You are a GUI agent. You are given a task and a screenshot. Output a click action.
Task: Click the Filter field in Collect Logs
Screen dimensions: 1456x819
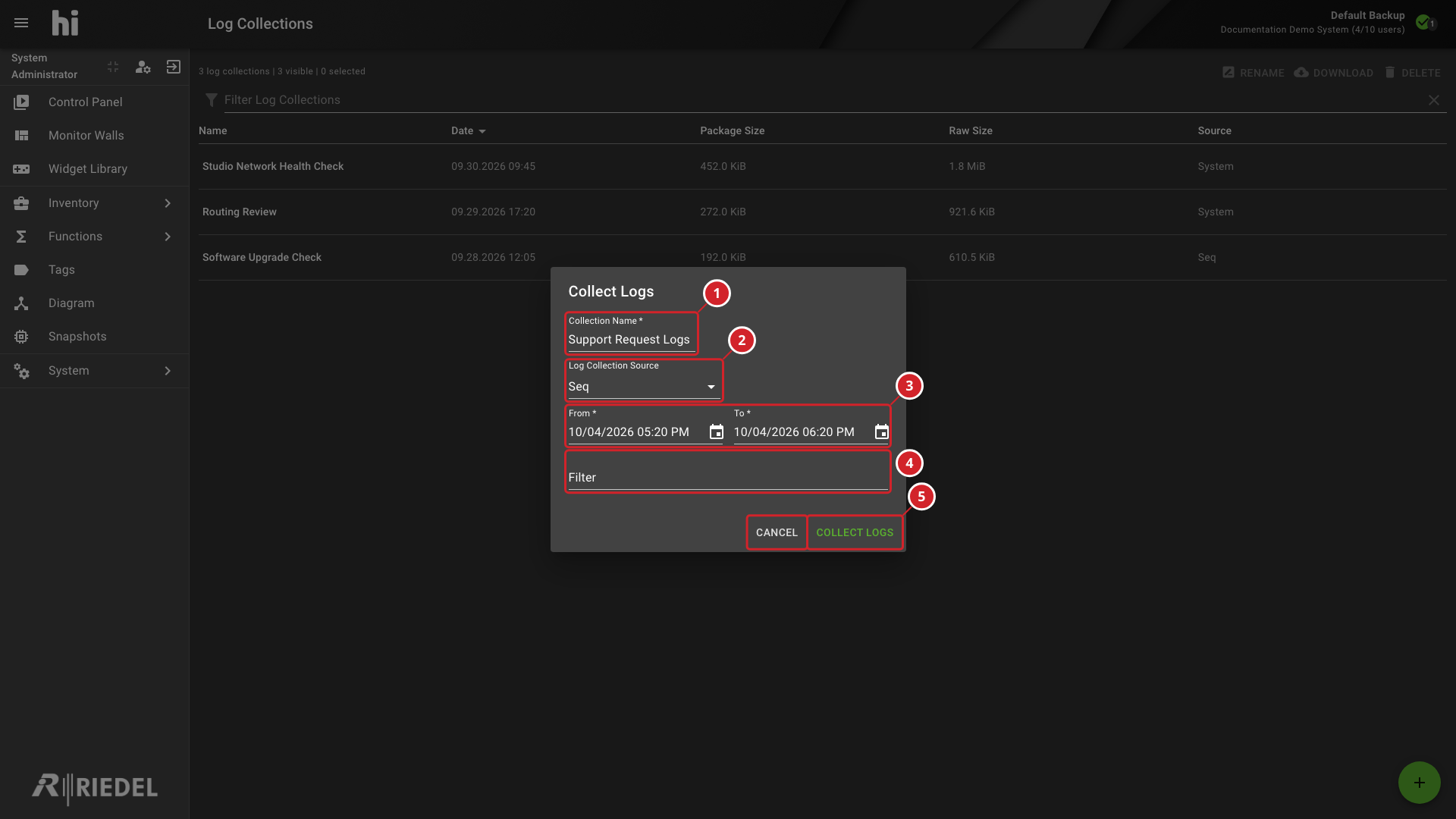click(x=728, y=472)
